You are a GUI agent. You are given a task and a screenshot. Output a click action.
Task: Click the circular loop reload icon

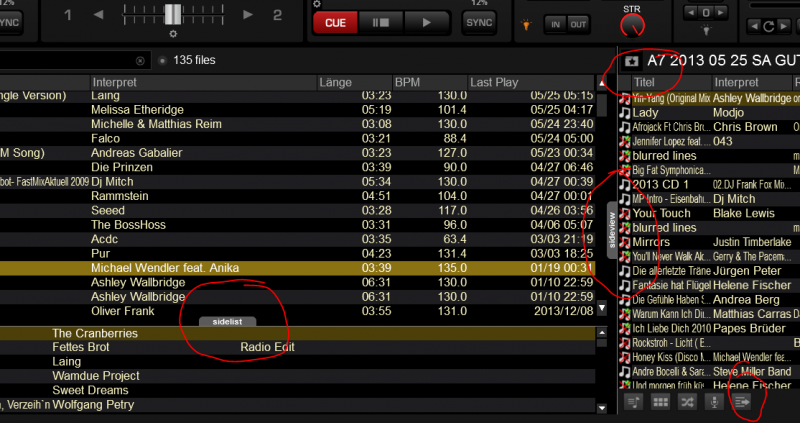(769, 26)
